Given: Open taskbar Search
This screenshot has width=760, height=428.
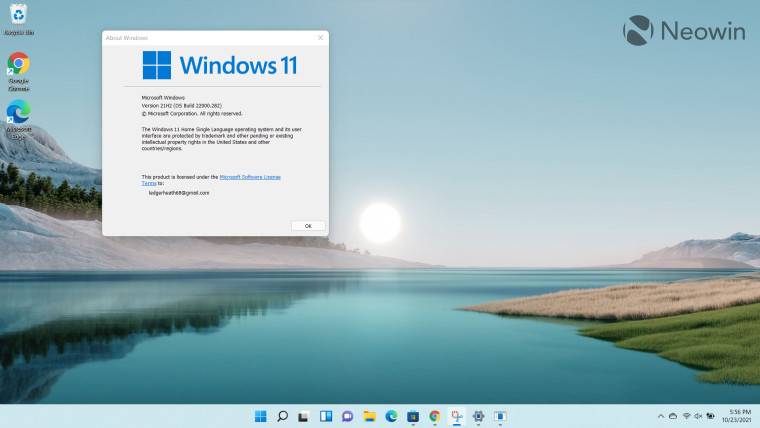Looking at the screenshot, I should [283, 416].
